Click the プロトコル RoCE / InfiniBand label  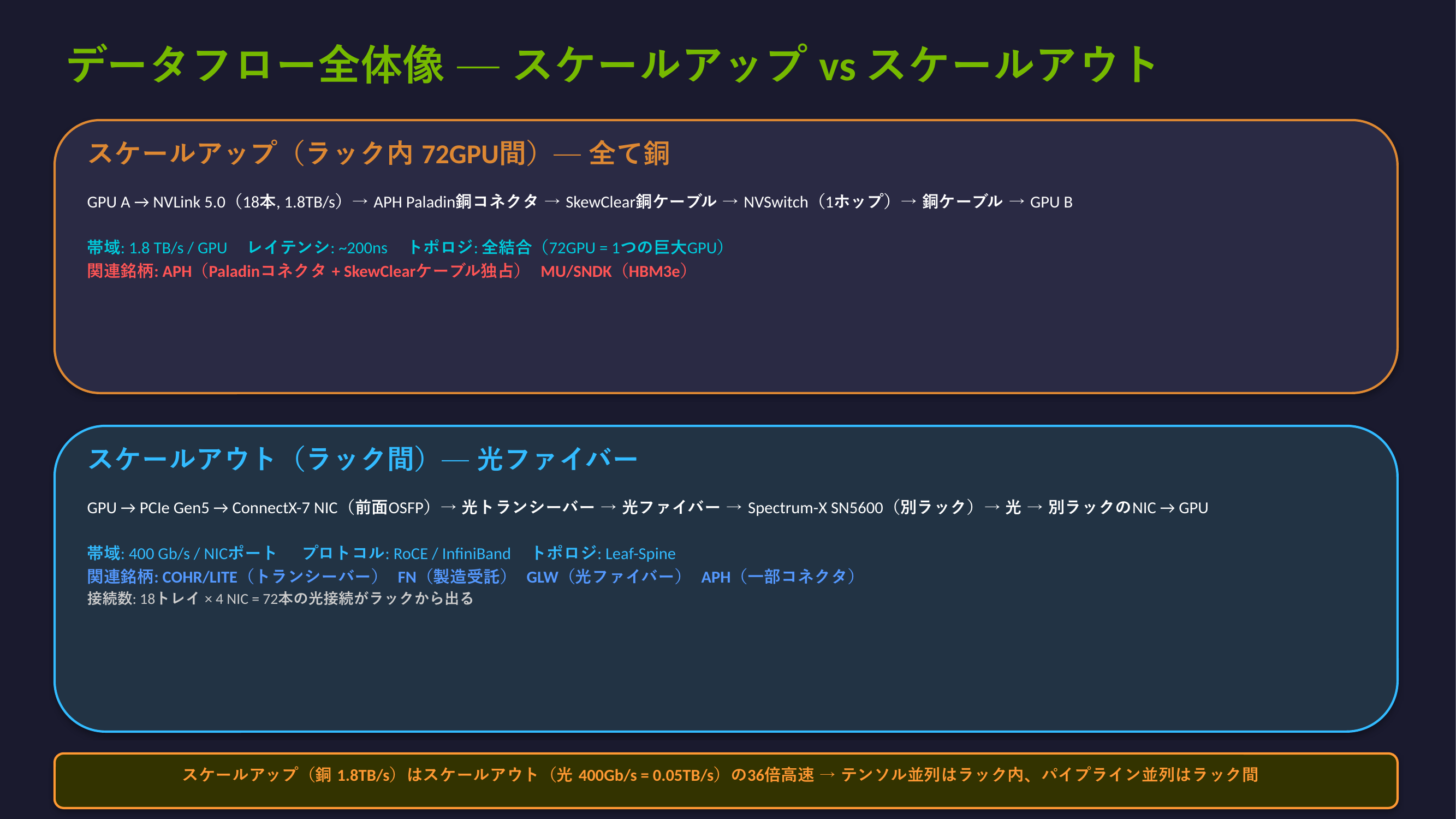pyautogui.click(x=406, y=553)
